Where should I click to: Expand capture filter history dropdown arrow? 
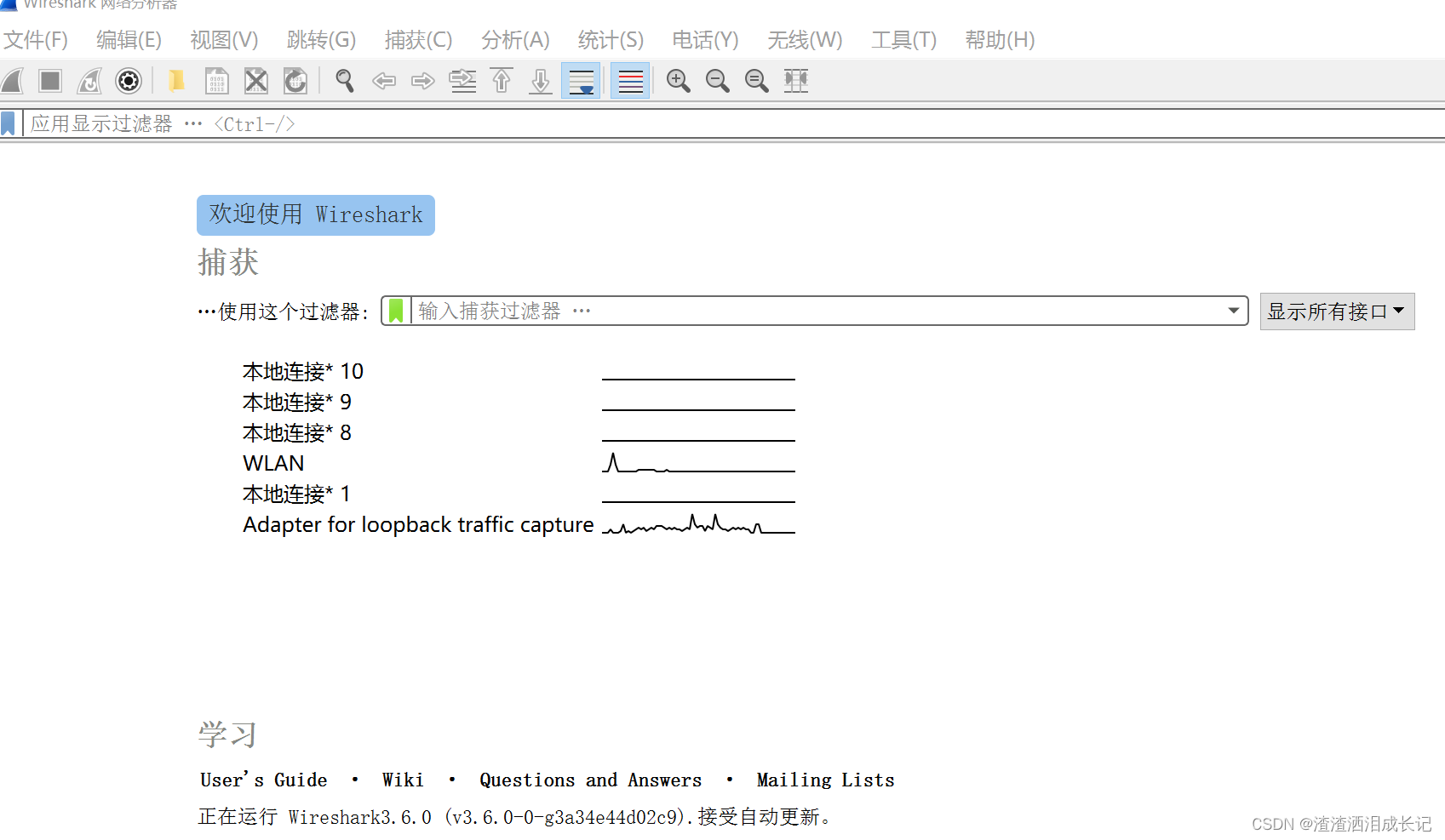point(1234,311)
